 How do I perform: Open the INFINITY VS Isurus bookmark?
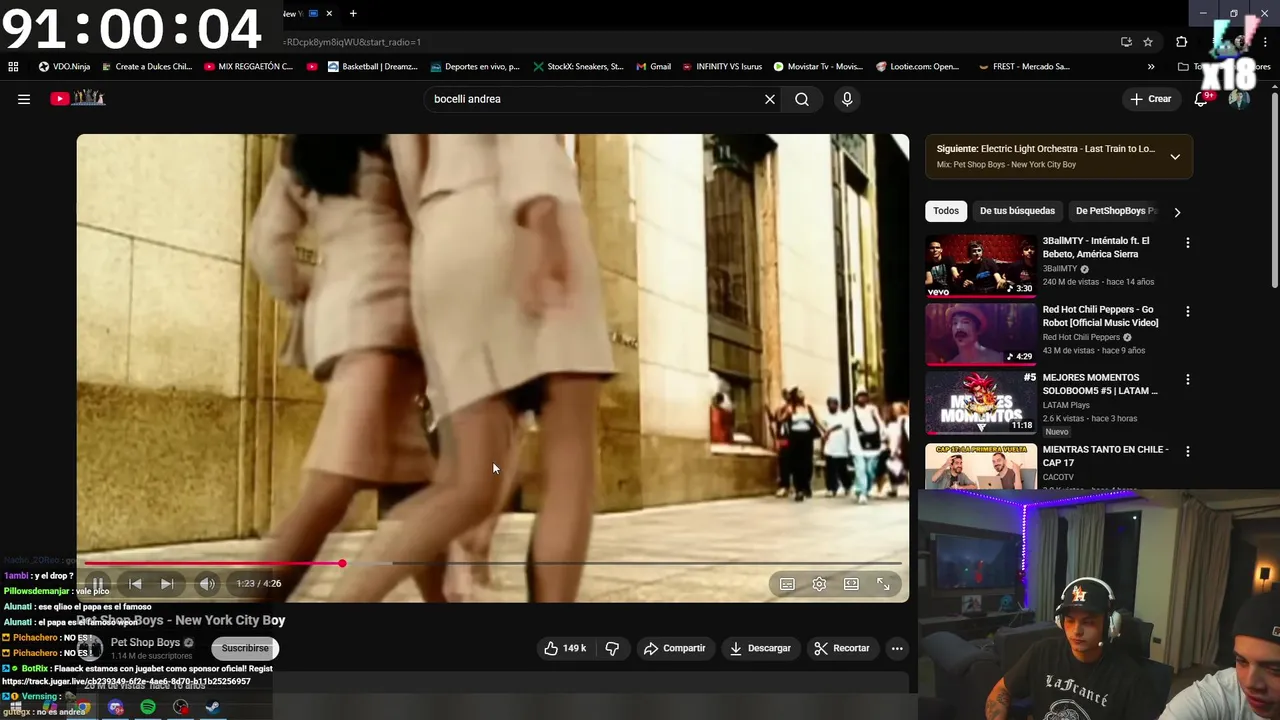pyautogui.click(x=722, y=67)
